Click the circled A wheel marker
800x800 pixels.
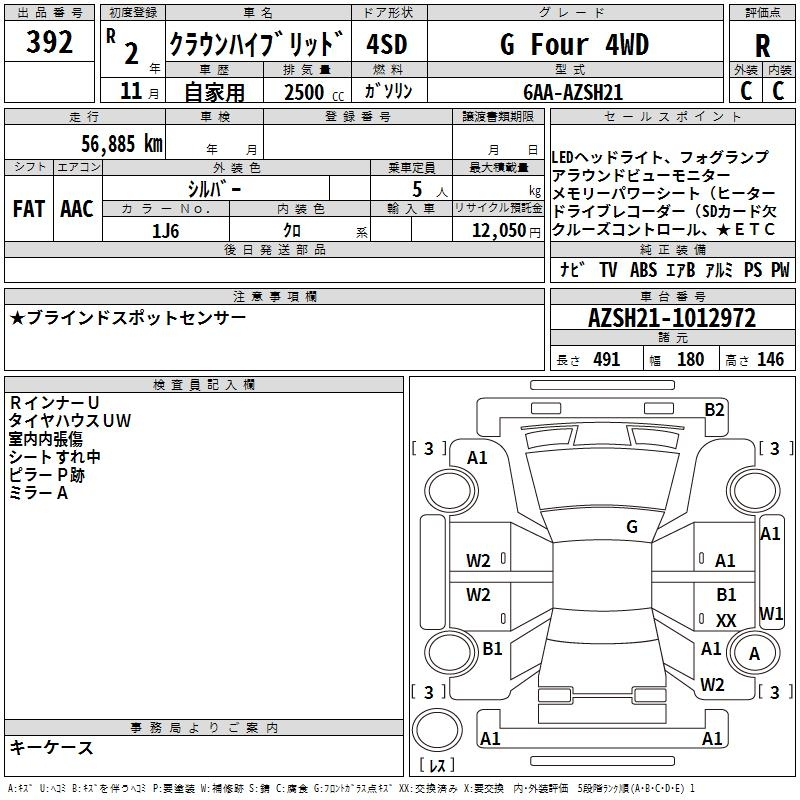pos(755,653)
